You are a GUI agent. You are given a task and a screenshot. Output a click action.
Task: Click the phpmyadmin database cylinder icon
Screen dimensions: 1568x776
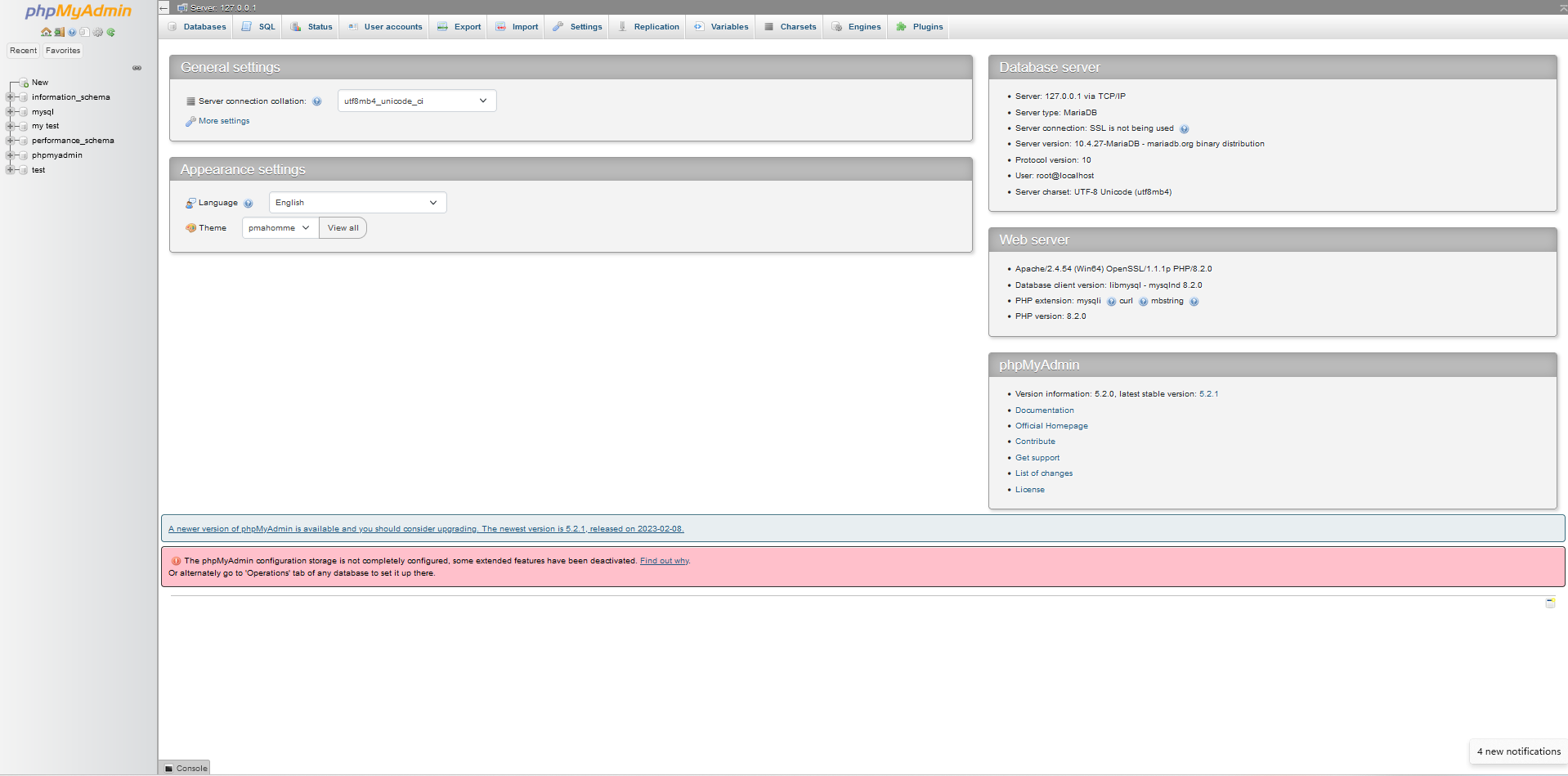click(x=24, y=155)
